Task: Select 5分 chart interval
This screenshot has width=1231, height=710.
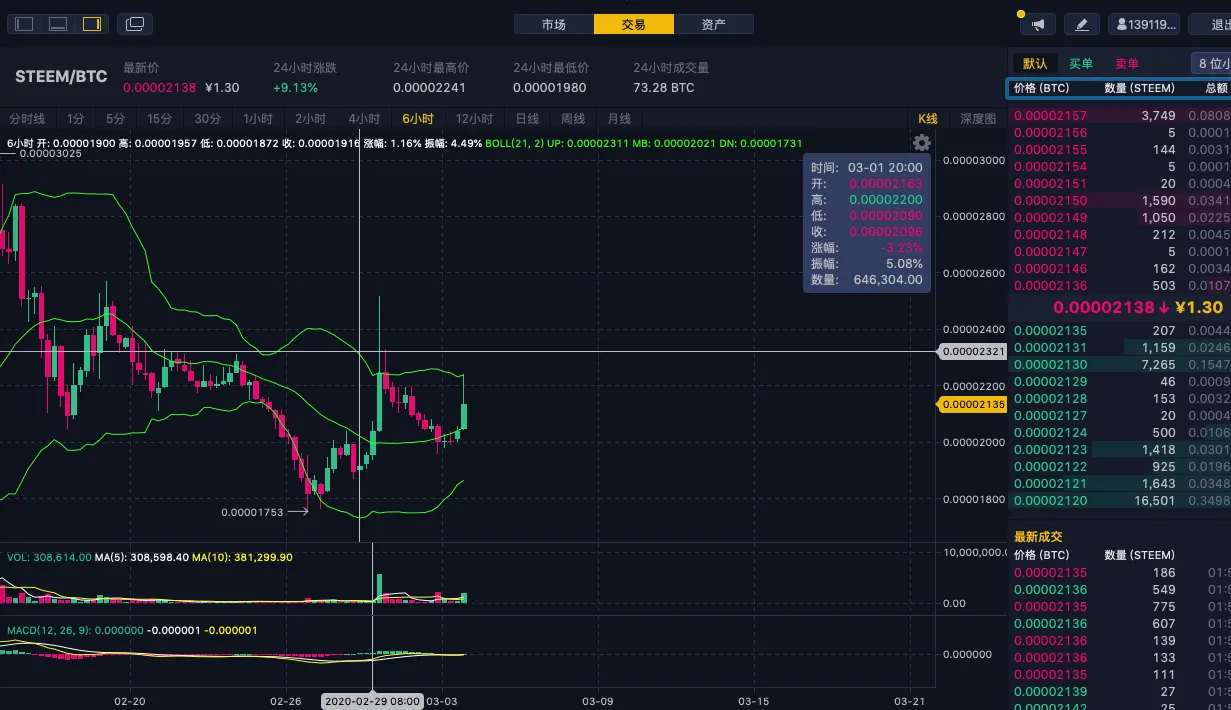Action: (x=115, y=119)
